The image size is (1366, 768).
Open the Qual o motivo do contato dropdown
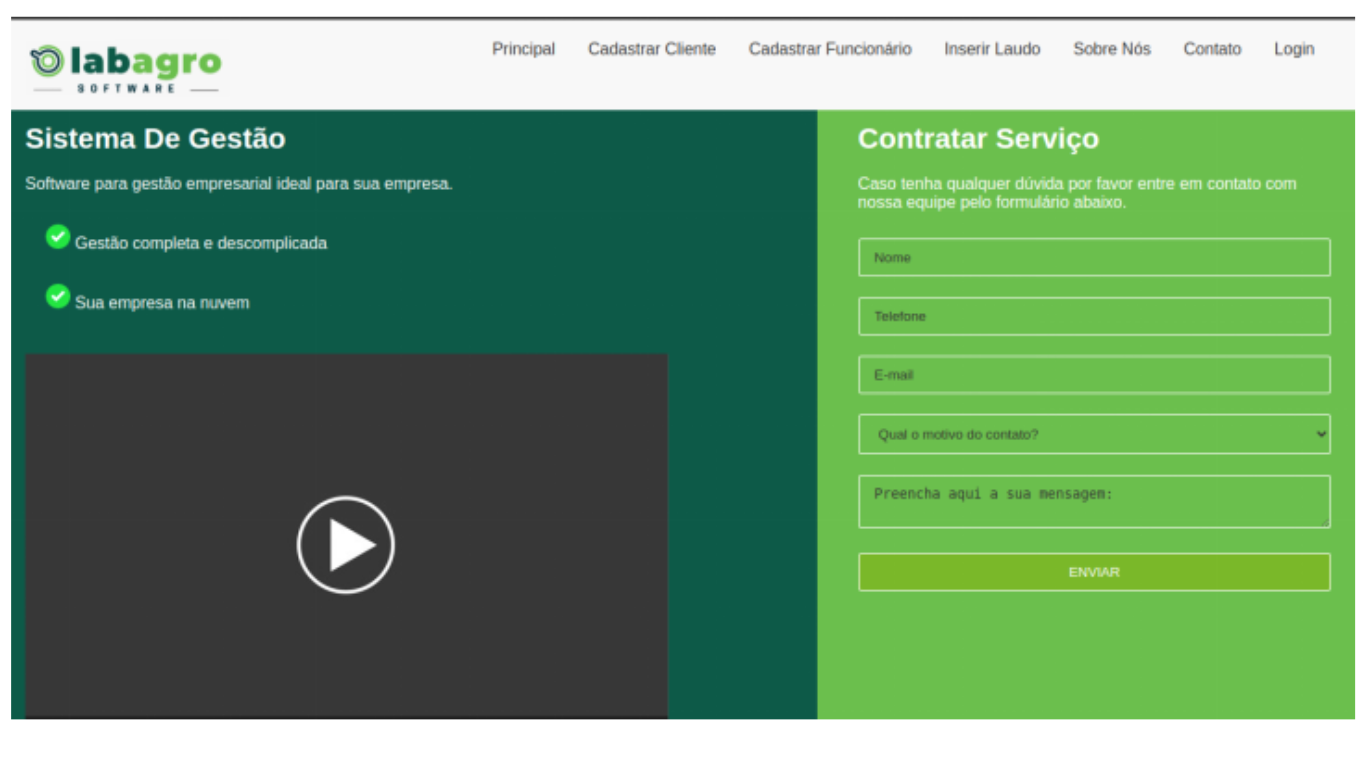[1094, 434]
